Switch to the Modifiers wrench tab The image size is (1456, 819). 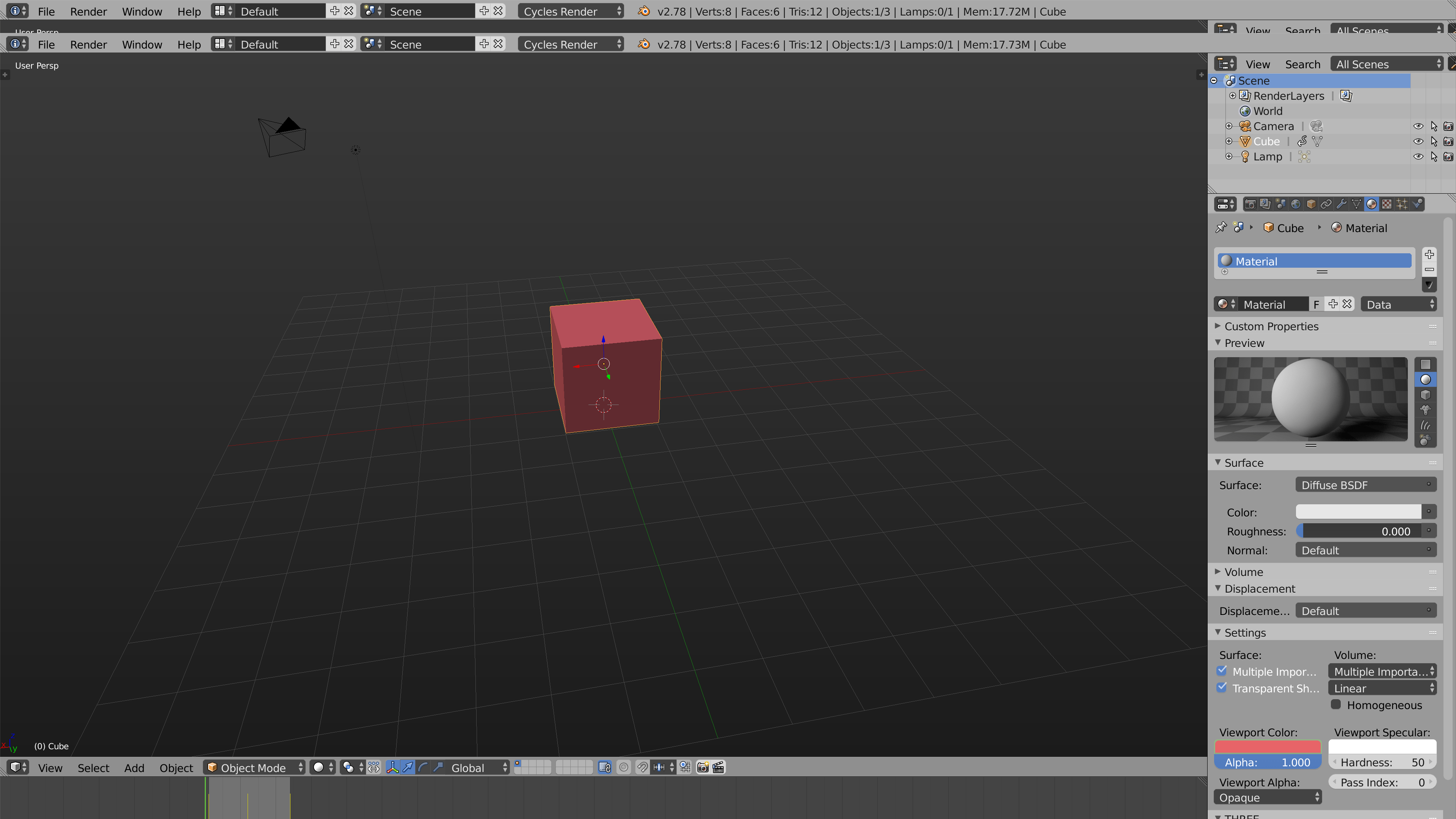point(1341,204)
